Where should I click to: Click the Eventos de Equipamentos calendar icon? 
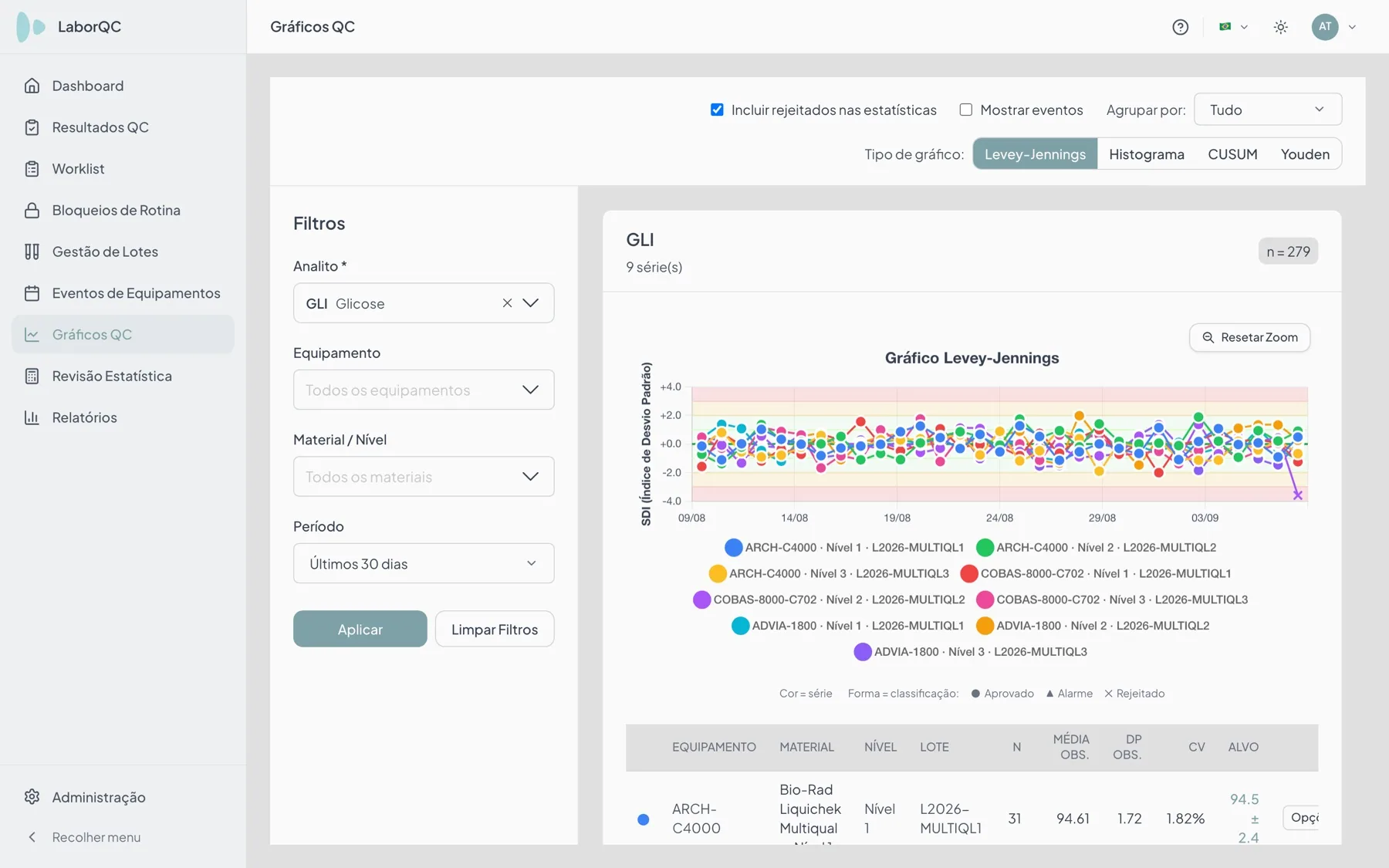coord(32,293)
